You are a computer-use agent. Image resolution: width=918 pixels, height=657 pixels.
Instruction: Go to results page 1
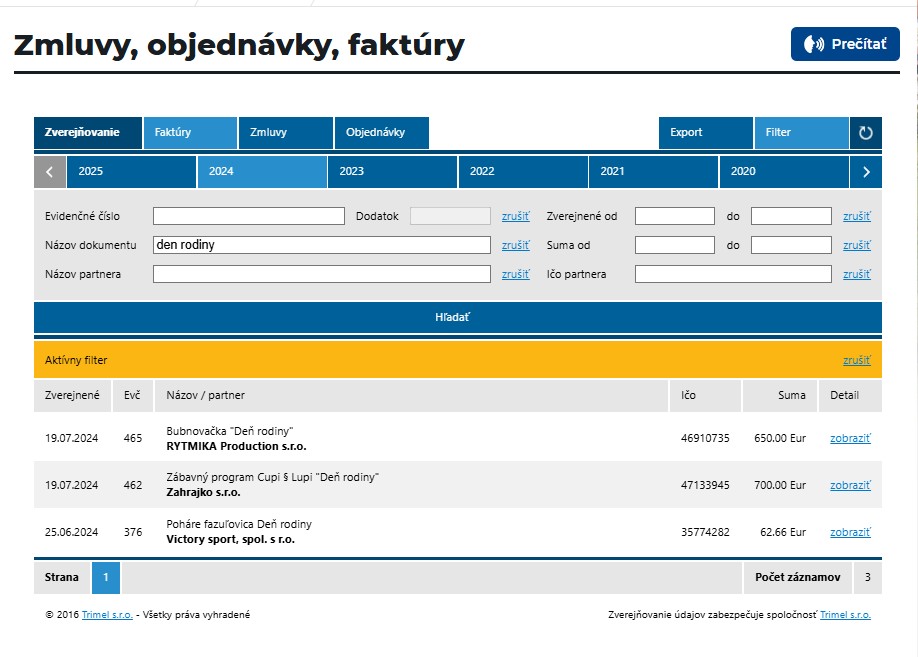click(106, 578)
